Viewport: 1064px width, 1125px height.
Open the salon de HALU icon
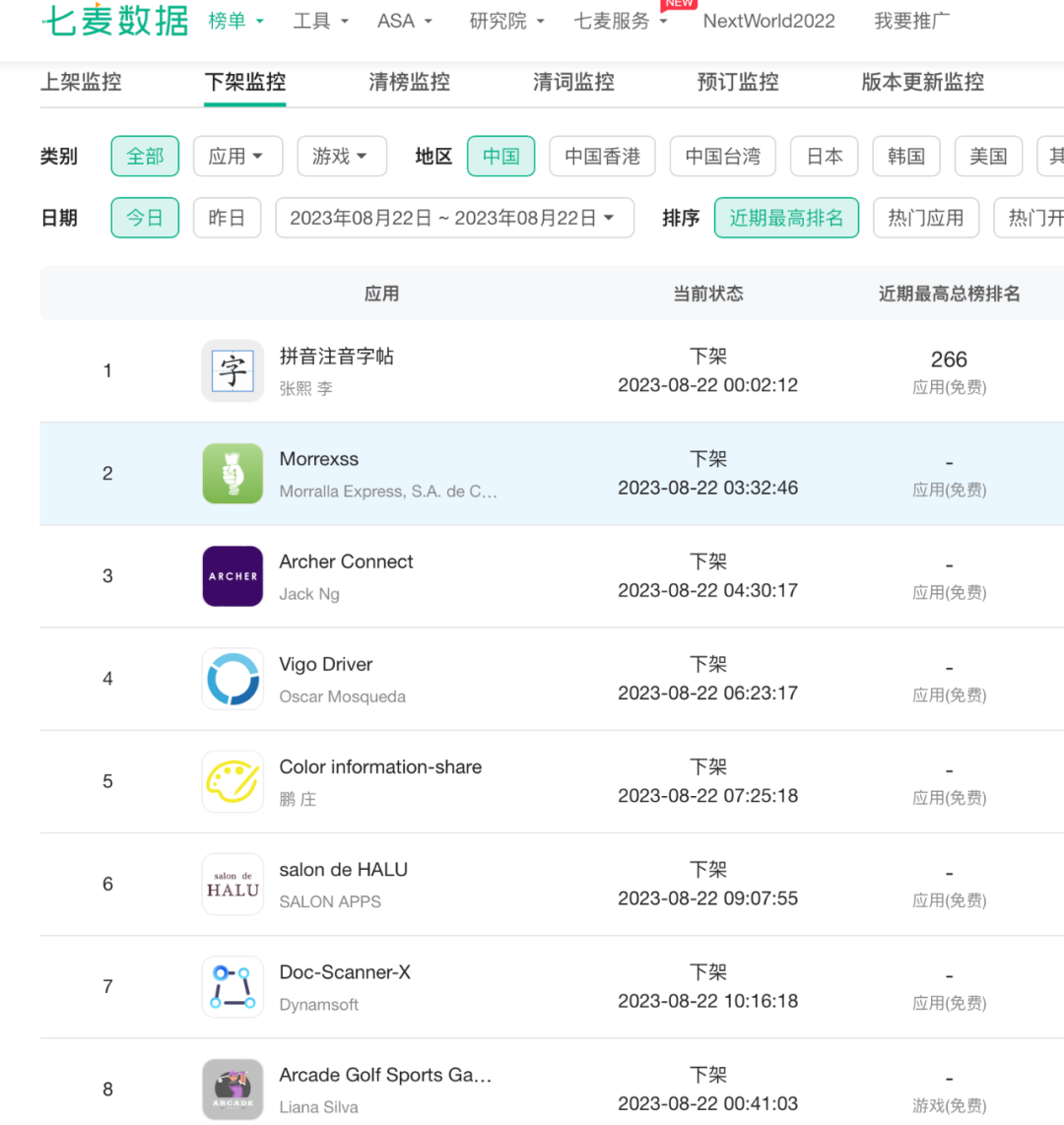click(233, 884)
